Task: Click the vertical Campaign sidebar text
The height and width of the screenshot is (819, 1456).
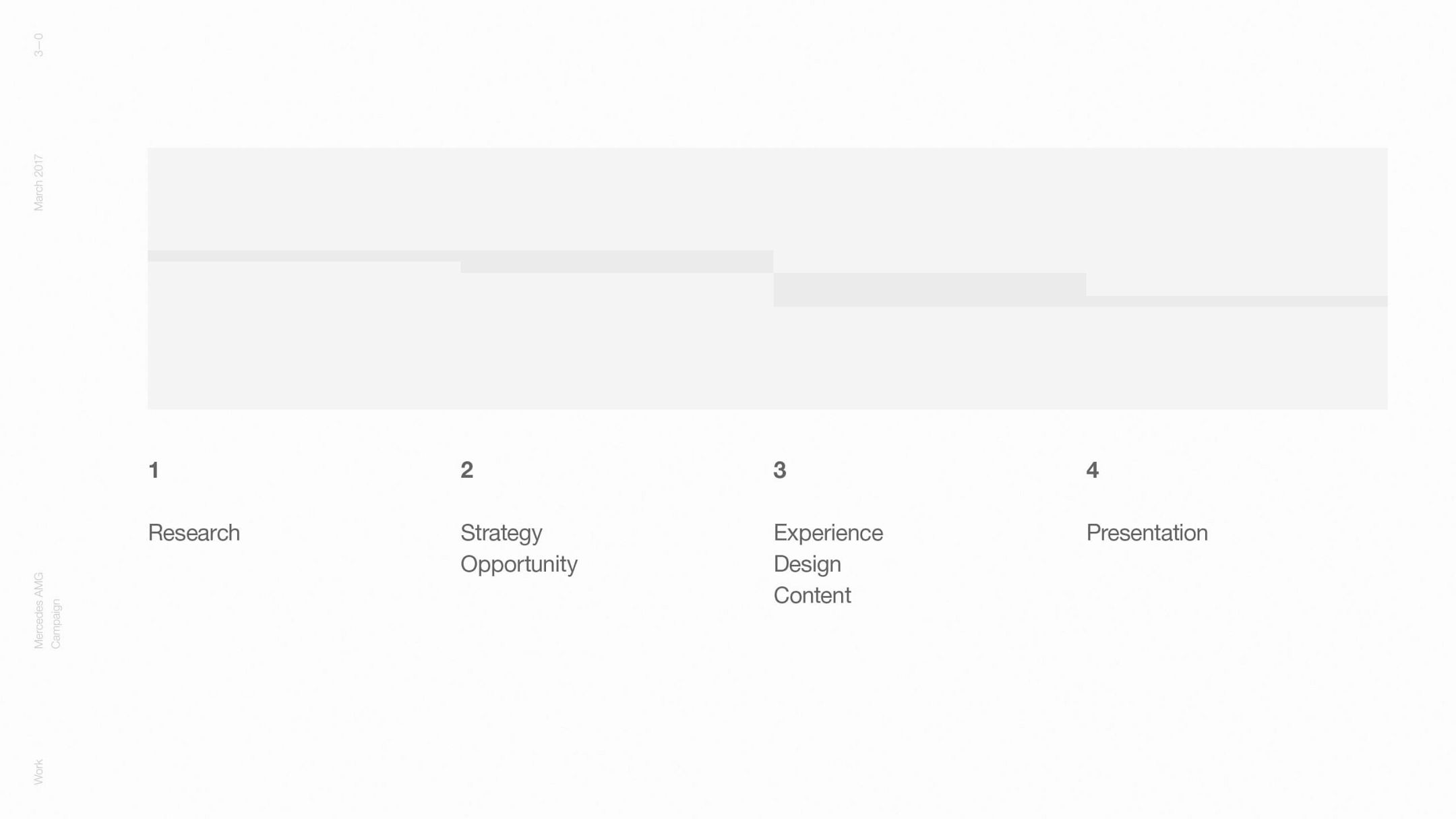Action: (x=56, y=624)
